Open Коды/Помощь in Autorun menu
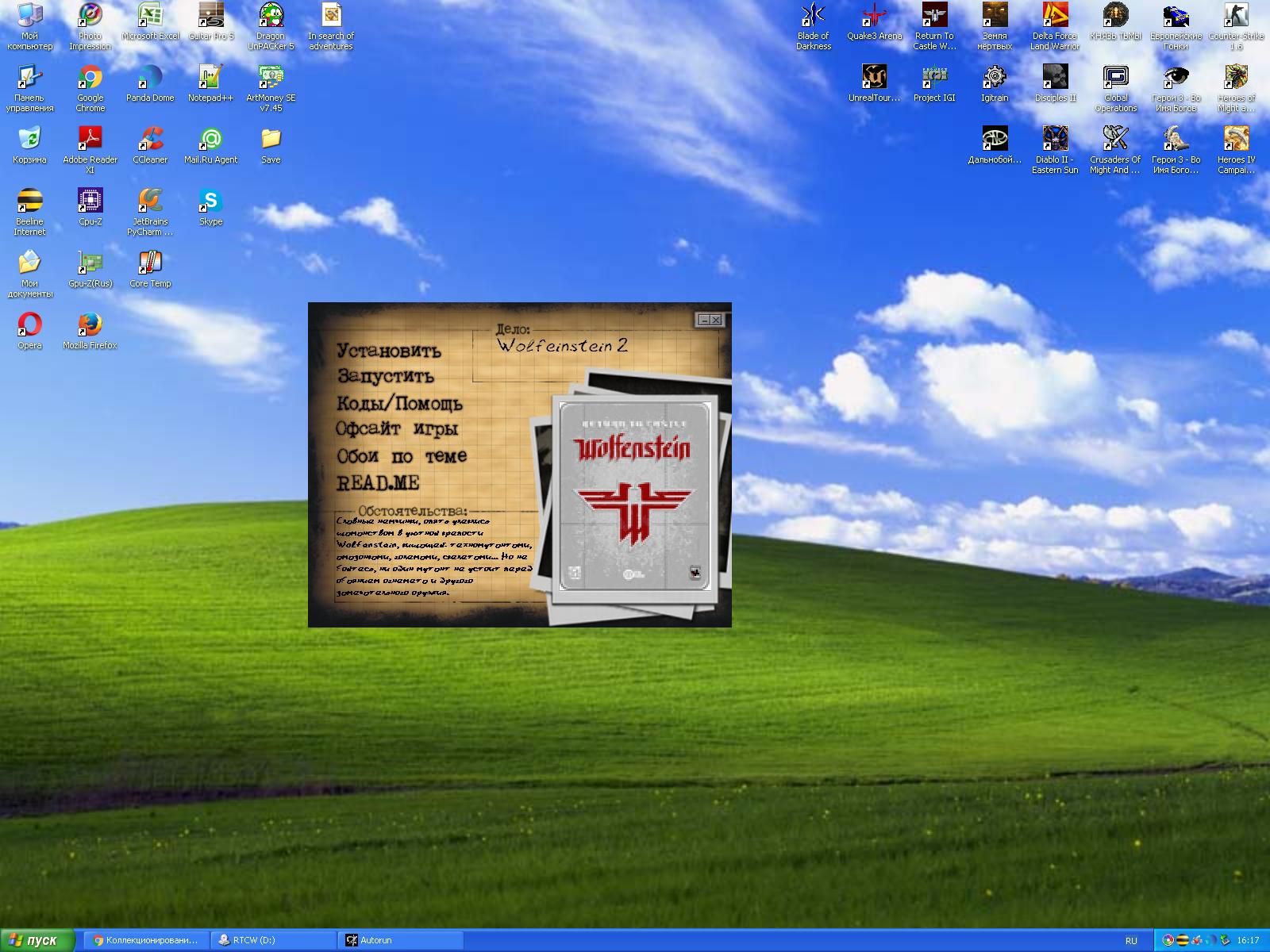Image resolution: width=1270 pixels, height=952 pixels. pyautogui.click(x=399, y=403)
